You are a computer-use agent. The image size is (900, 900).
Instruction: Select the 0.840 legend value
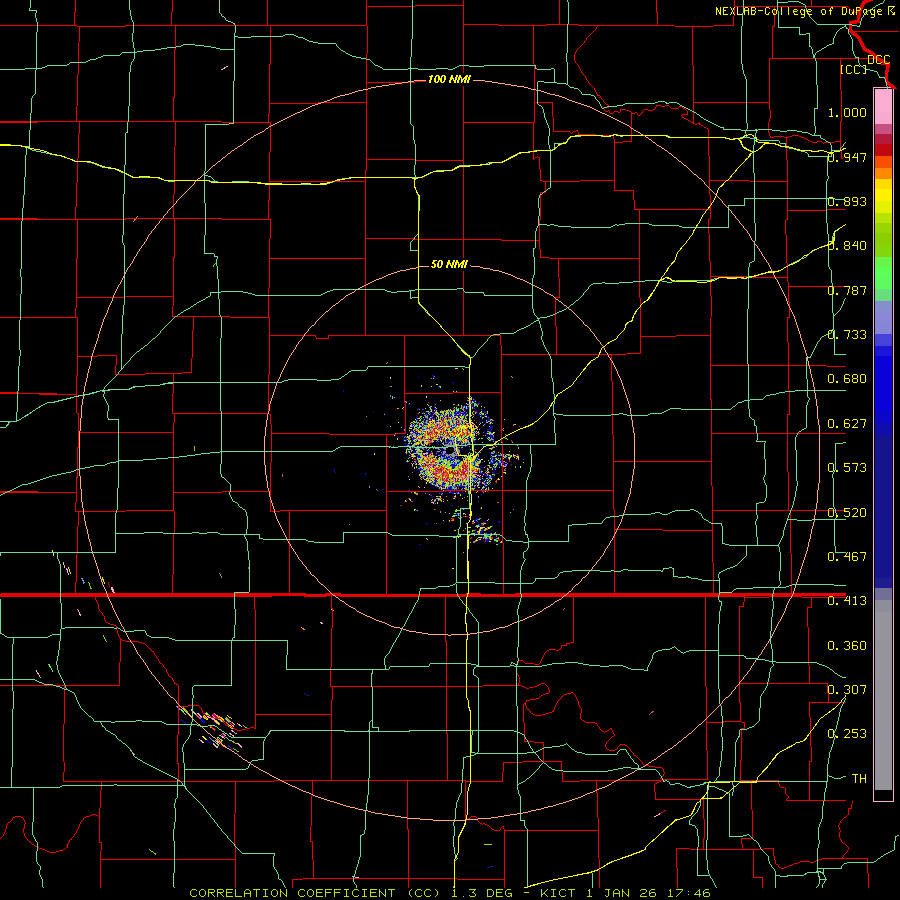847,246
